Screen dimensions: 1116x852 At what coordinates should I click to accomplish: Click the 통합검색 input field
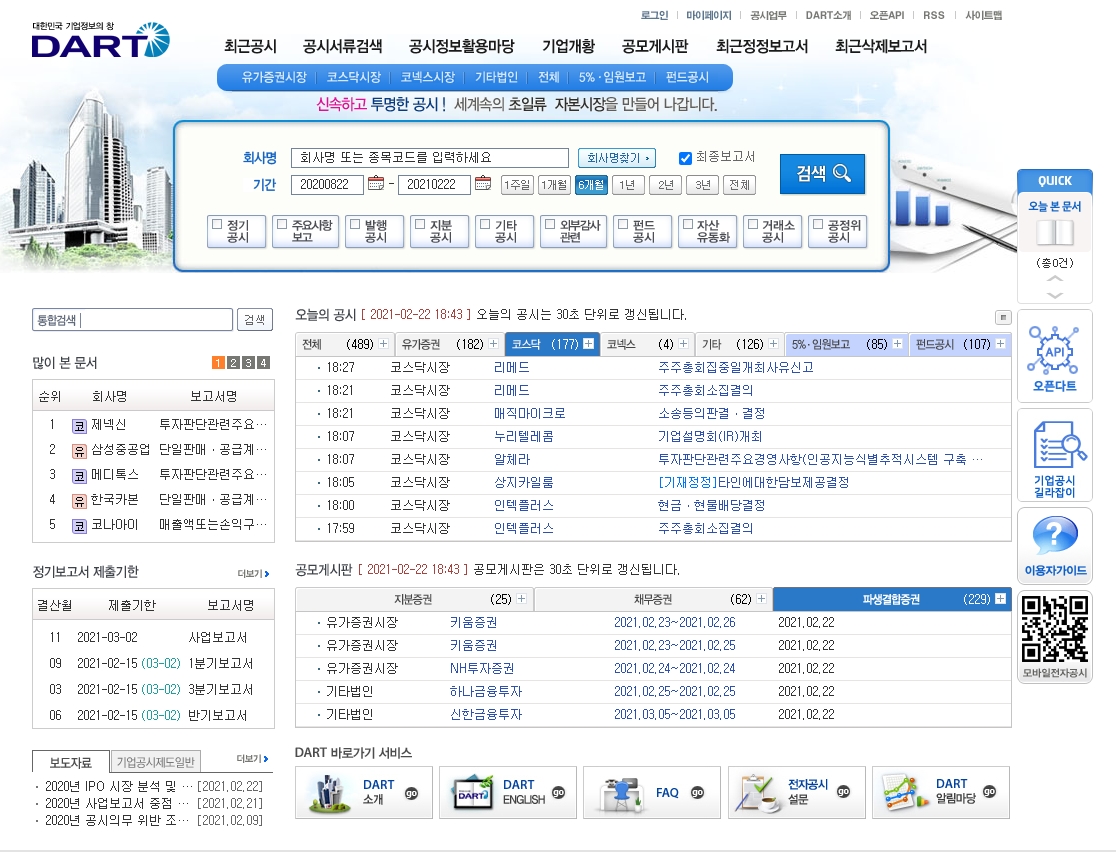[132, 320]
